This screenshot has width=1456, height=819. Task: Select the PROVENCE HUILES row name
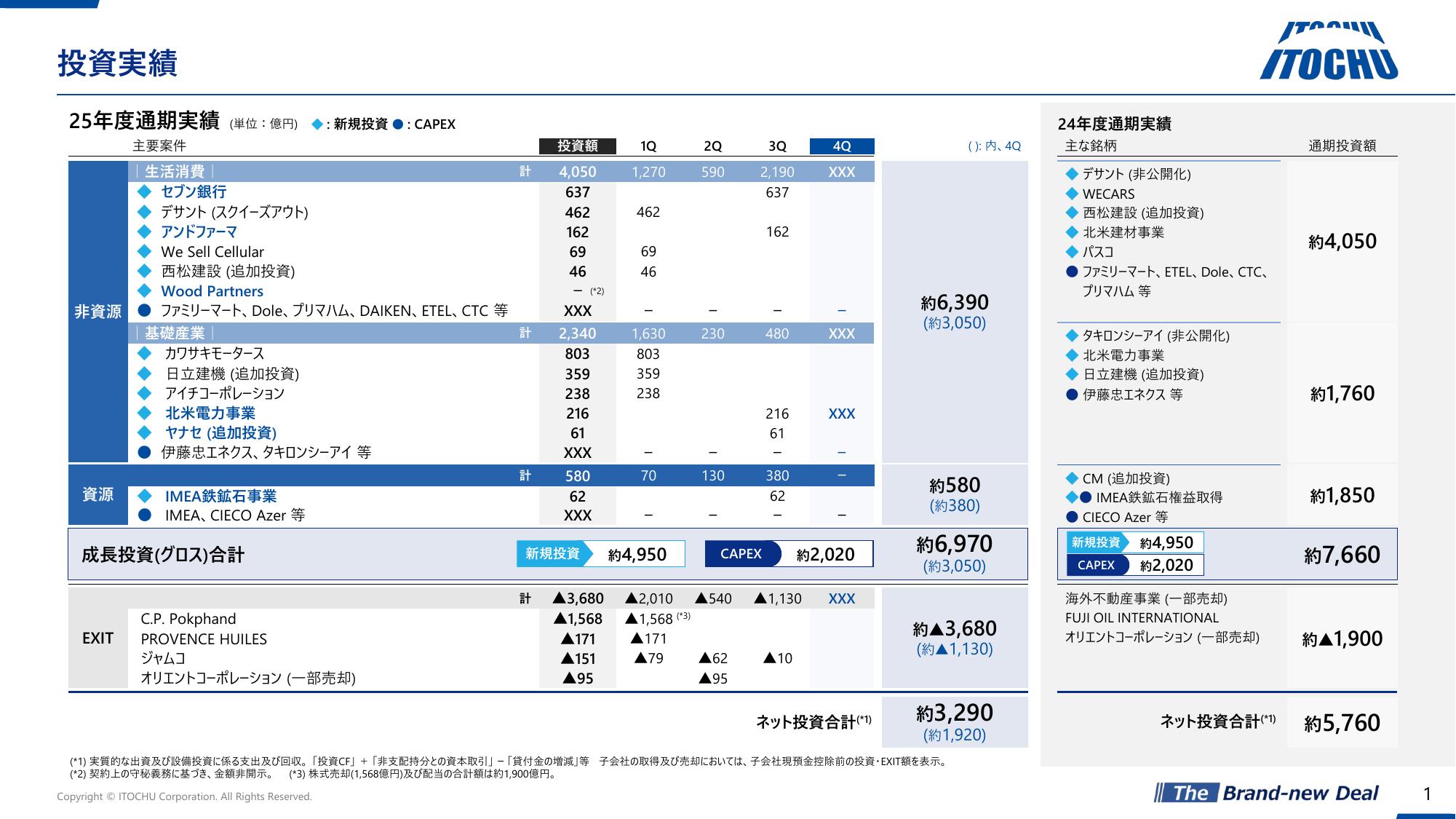pyautogui.click(x=204, y=639)
